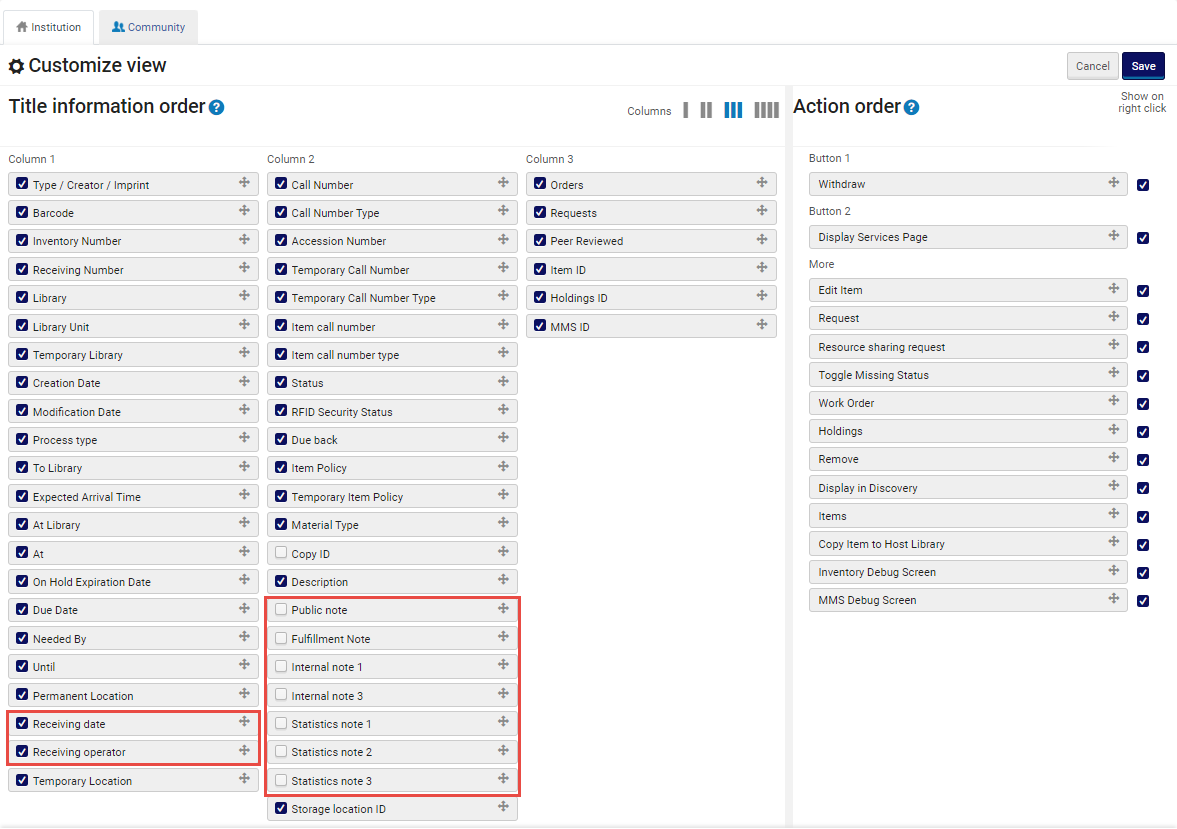Screen dimensions: 1177x829
Task: Enable the Fulfillment Note checkbox
Action: tap(281, 638)
